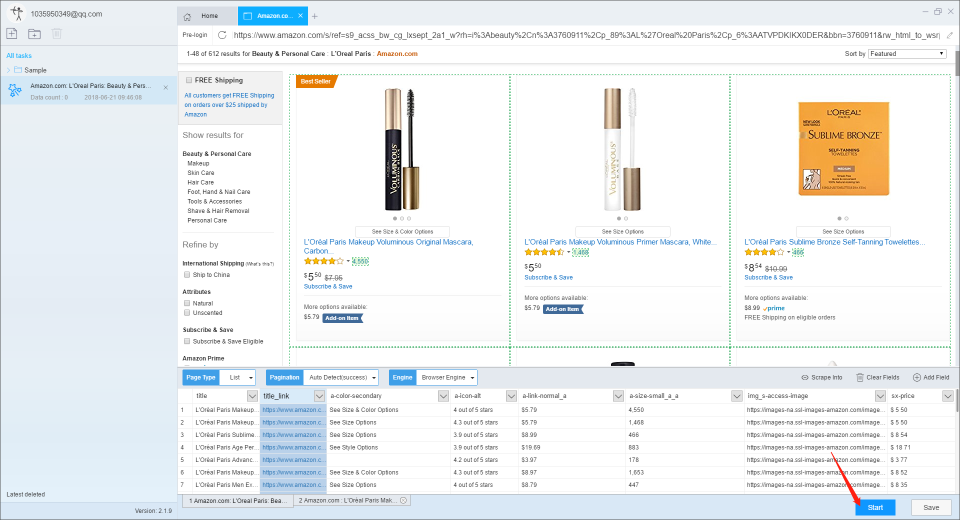Viewport: 960px width, 520px height.
Task: Expand the Sample folder tree arrow
Action: click(9, 70)
